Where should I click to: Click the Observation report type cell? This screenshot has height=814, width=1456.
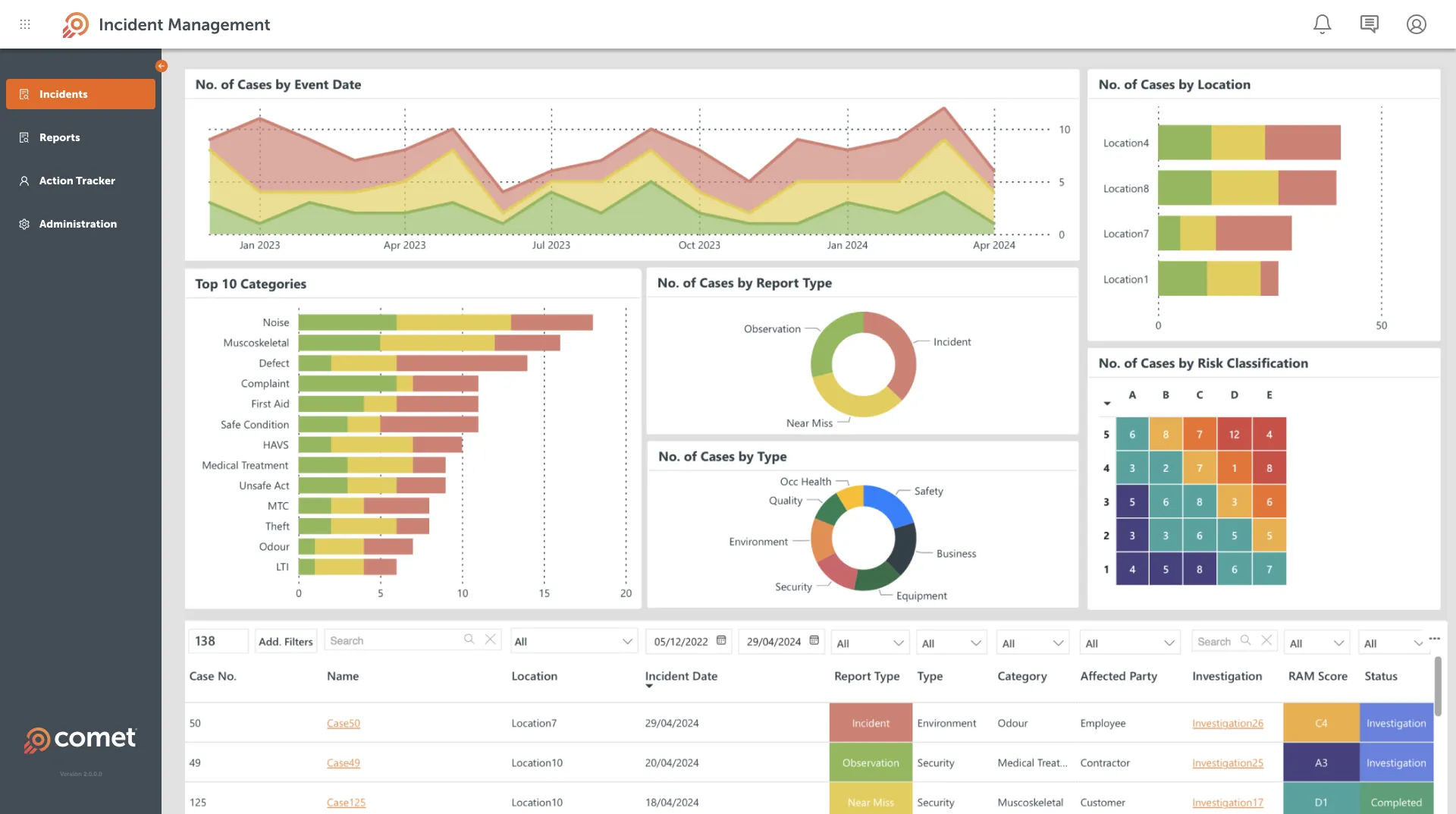tap(871, 762)
